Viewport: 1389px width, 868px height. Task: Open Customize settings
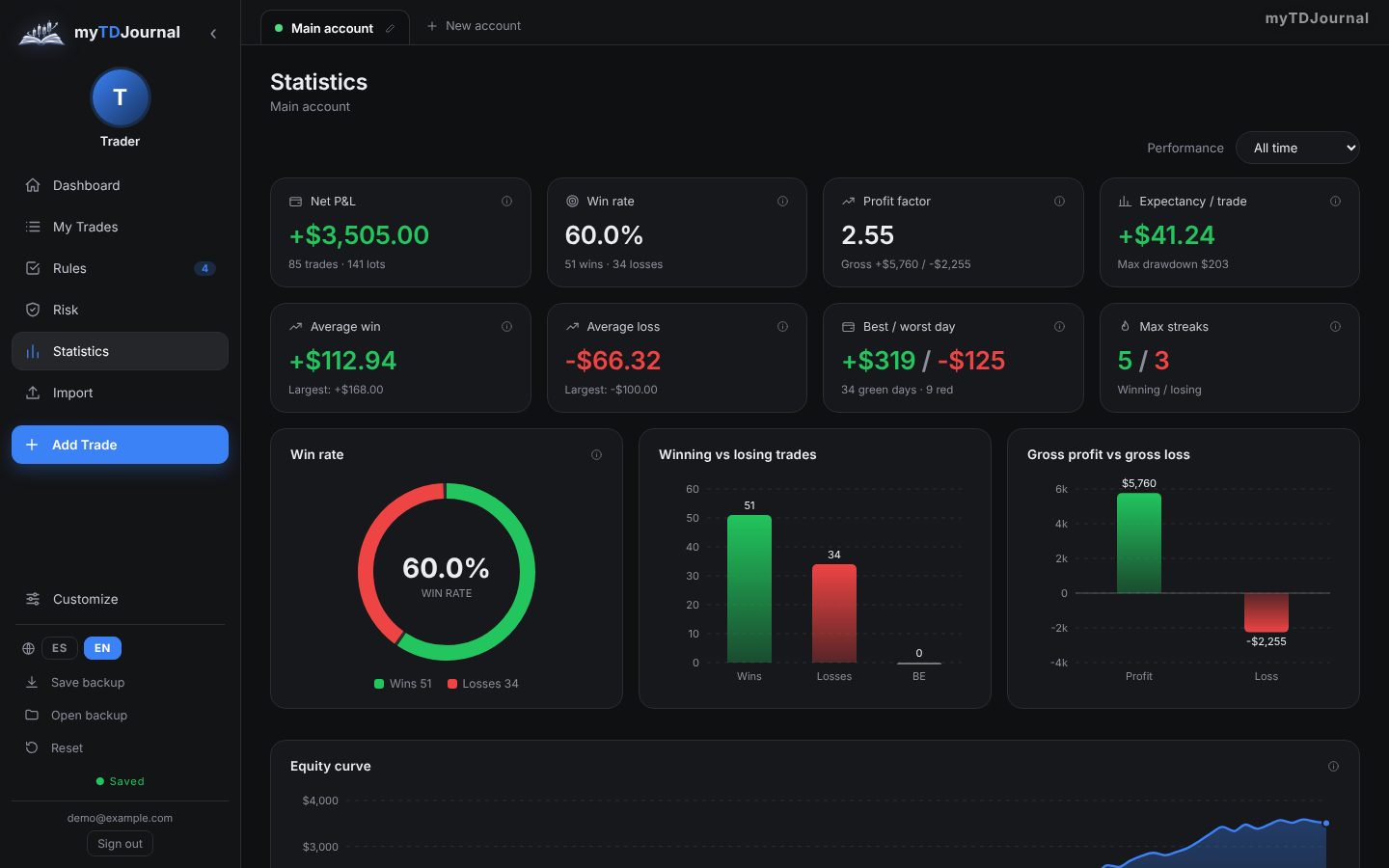click(x=120, y=599)
